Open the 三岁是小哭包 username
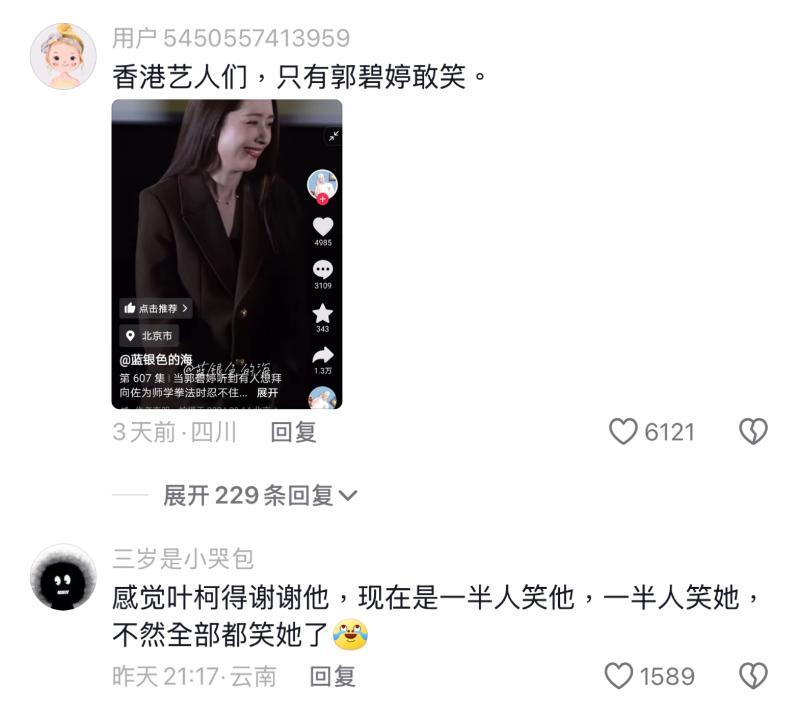Viewport: 800px width, 704px height. click(x=183, y=559)
